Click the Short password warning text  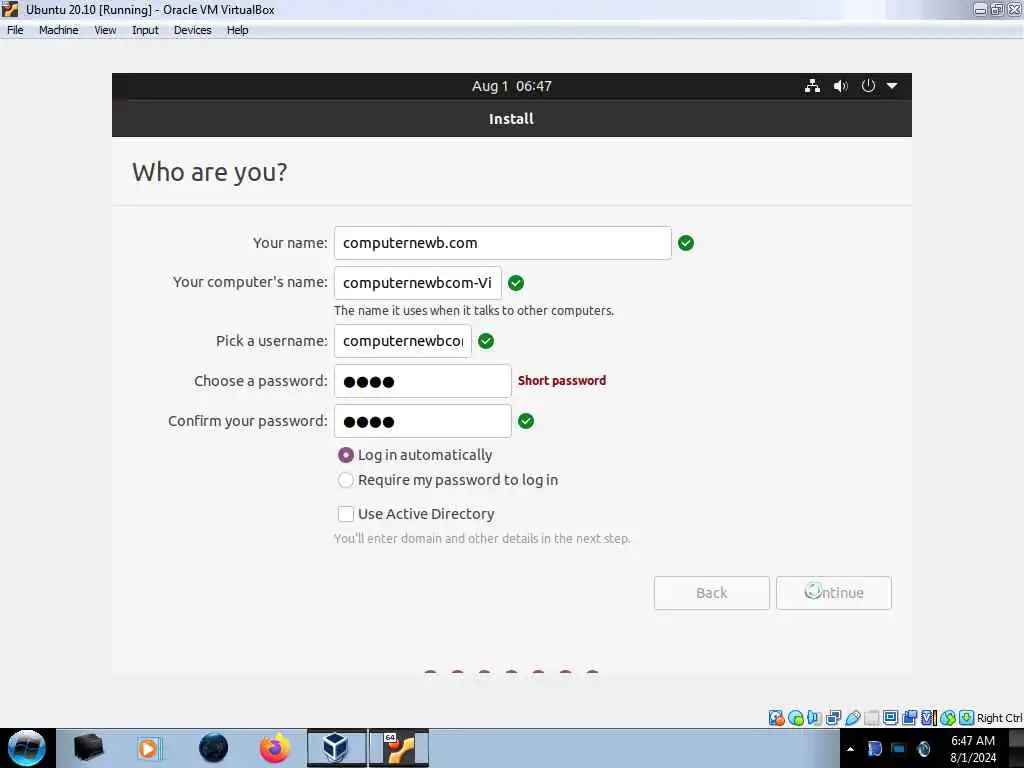(x=562, y=381)
